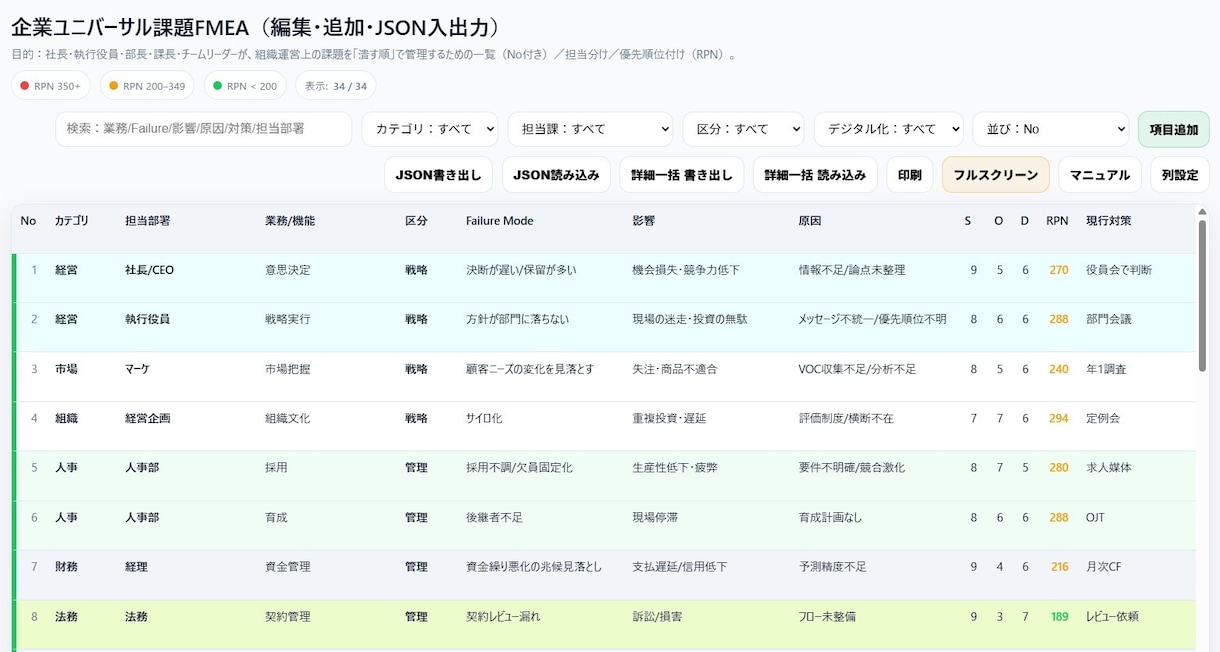
Task: Click the 影響 column header
Action: pyautogui.click(x=644, y=221)
